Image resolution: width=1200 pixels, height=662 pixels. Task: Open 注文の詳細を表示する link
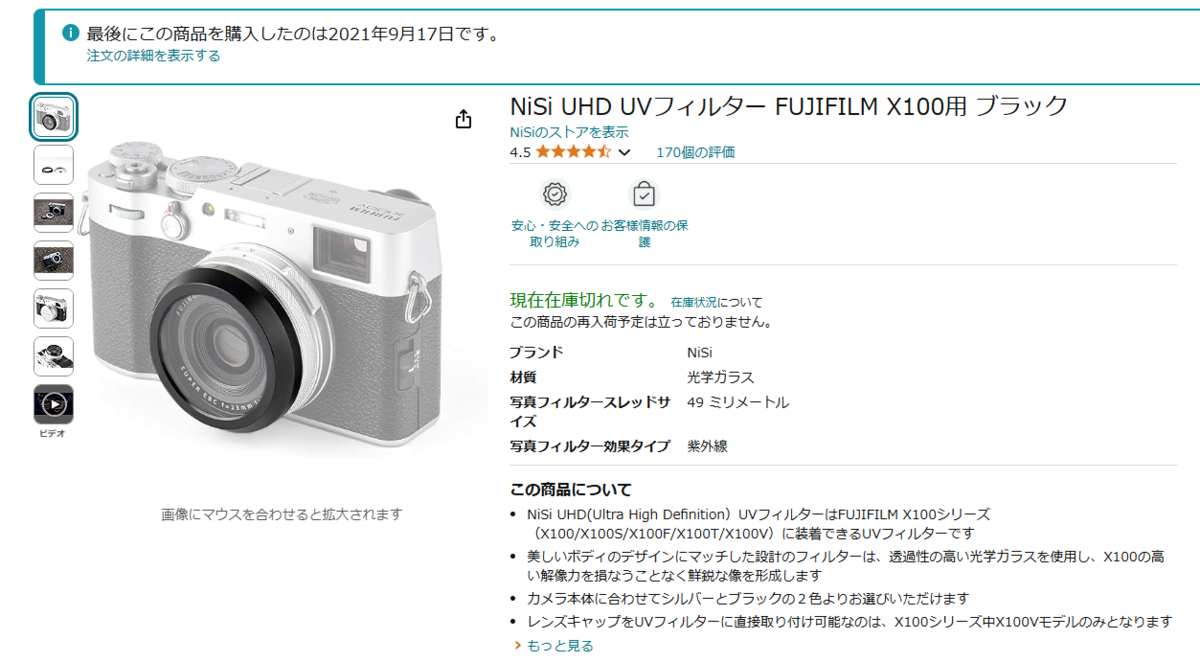pyautogui.click(x=153, y=56)
